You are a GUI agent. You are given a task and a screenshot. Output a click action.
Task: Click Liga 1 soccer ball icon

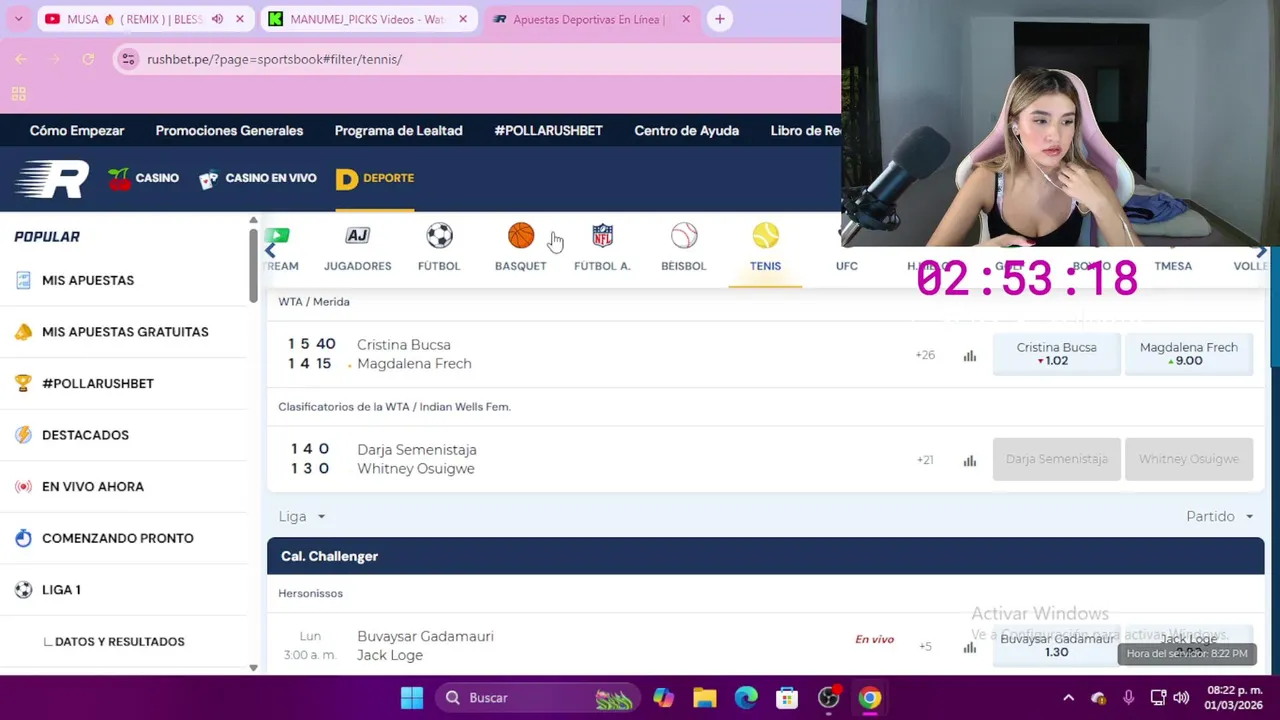(24, 590)
